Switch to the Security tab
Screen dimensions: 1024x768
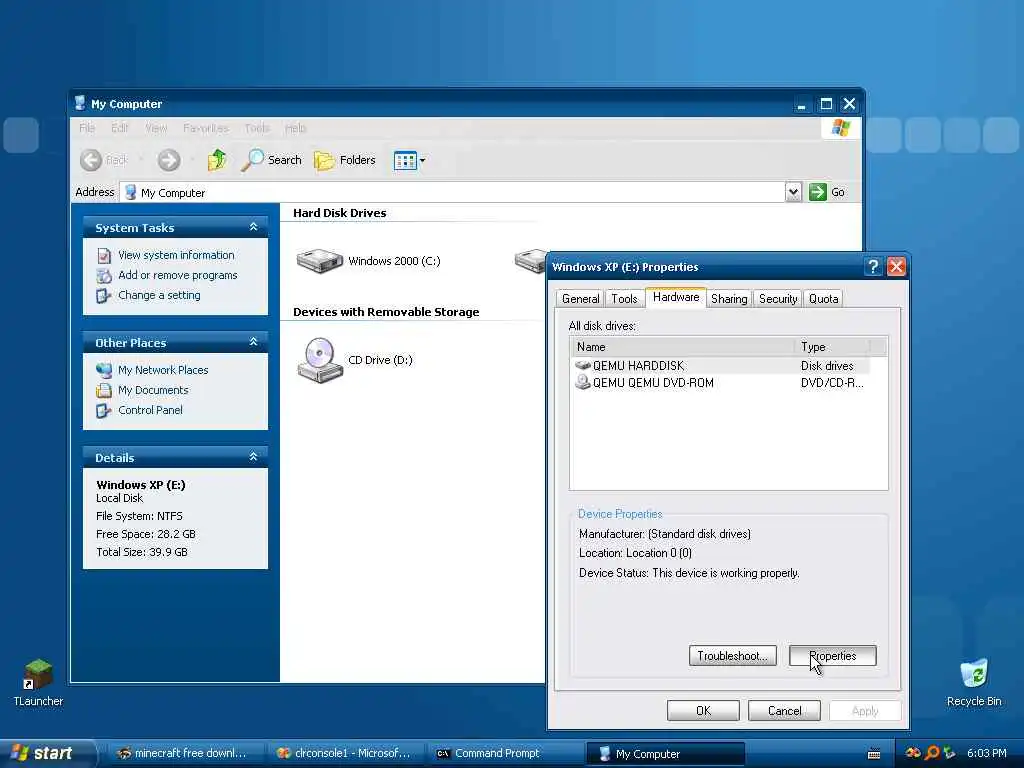tap(777, 298)
